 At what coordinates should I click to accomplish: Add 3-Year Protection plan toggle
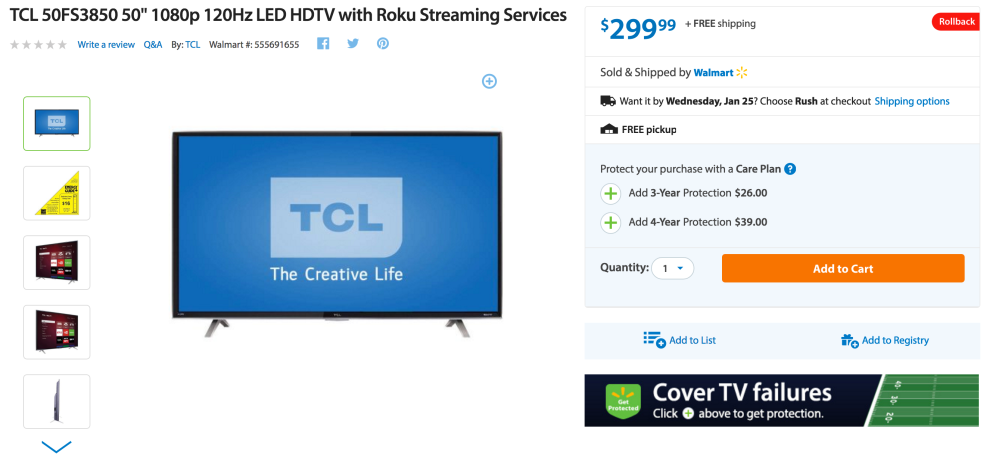pos(611,193)
